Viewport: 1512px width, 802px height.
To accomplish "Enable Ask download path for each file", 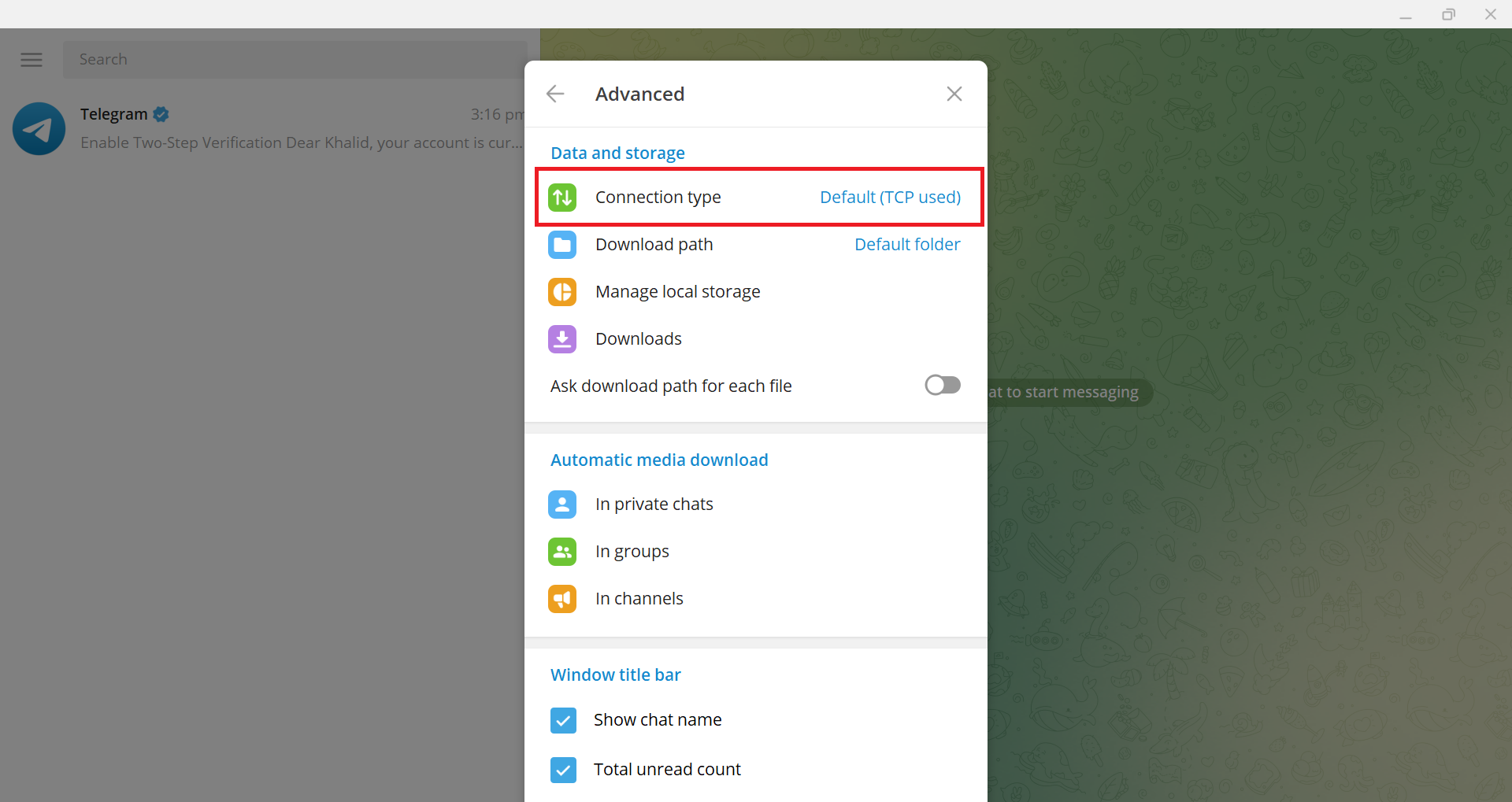I will pyautogui.click(x=943, y=385).
